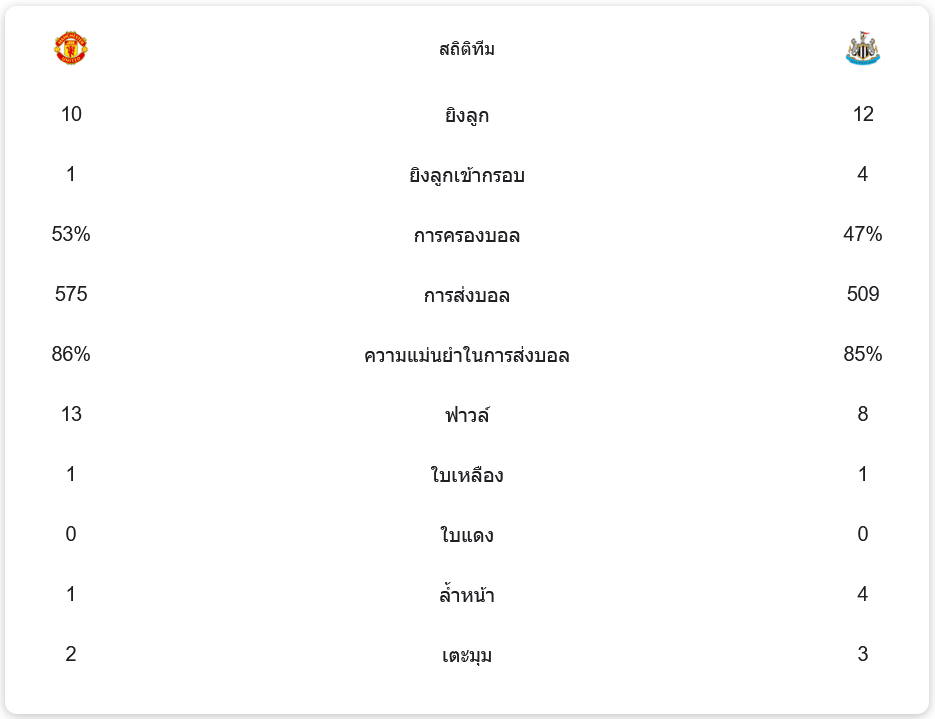Select the การครองบอล possession label
Screen dimensions: 935x719
point(467,236)
